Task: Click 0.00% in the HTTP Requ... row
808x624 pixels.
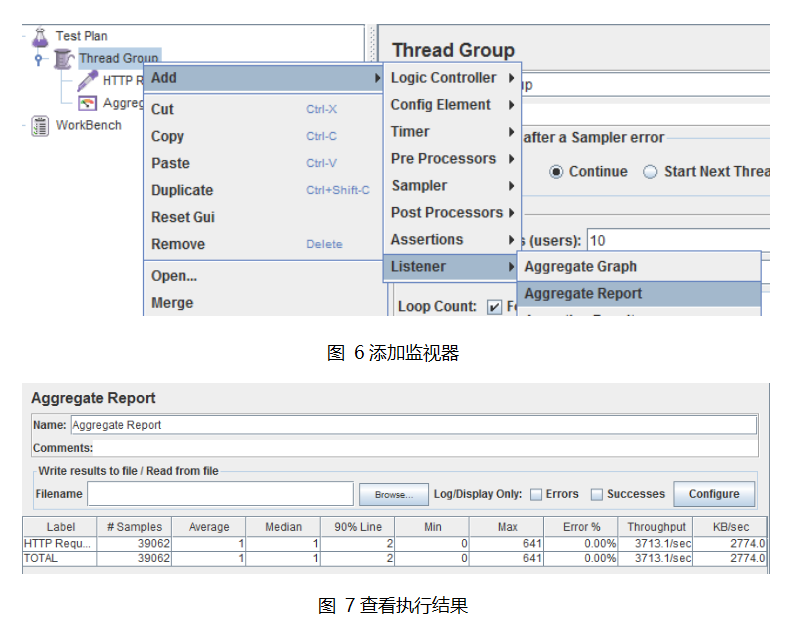Action: [x=581, y=544]
